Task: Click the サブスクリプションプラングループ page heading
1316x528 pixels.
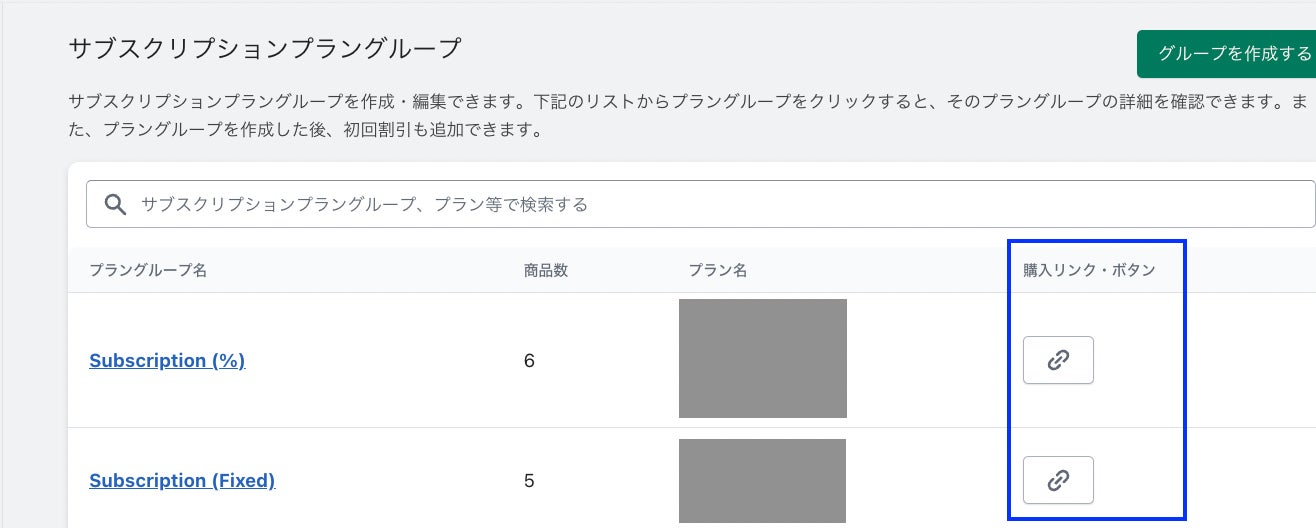Action: click(x=265, y=48)
